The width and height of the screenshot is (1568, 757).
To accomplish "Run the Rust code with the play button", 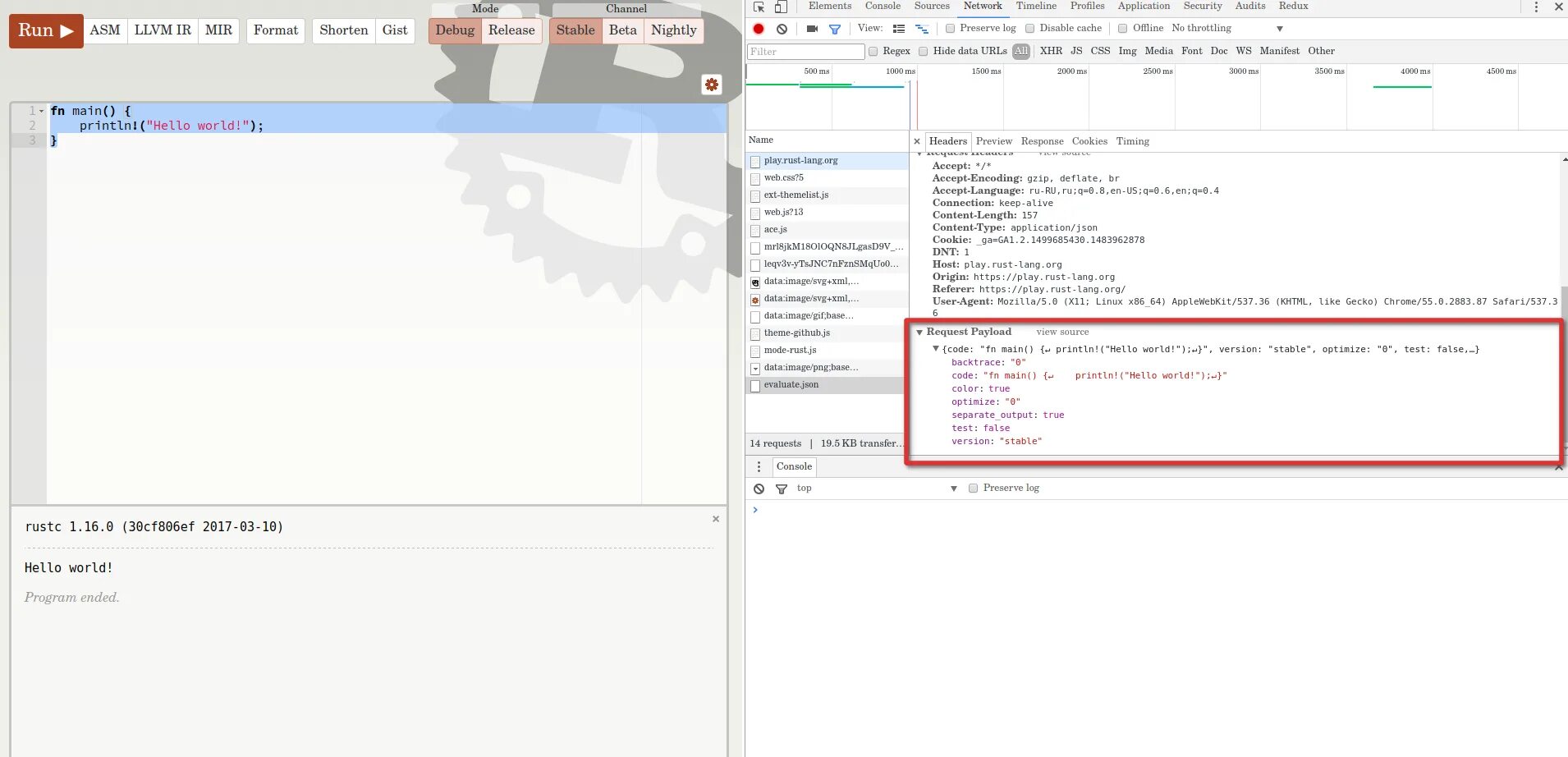I will pos(46,30).
